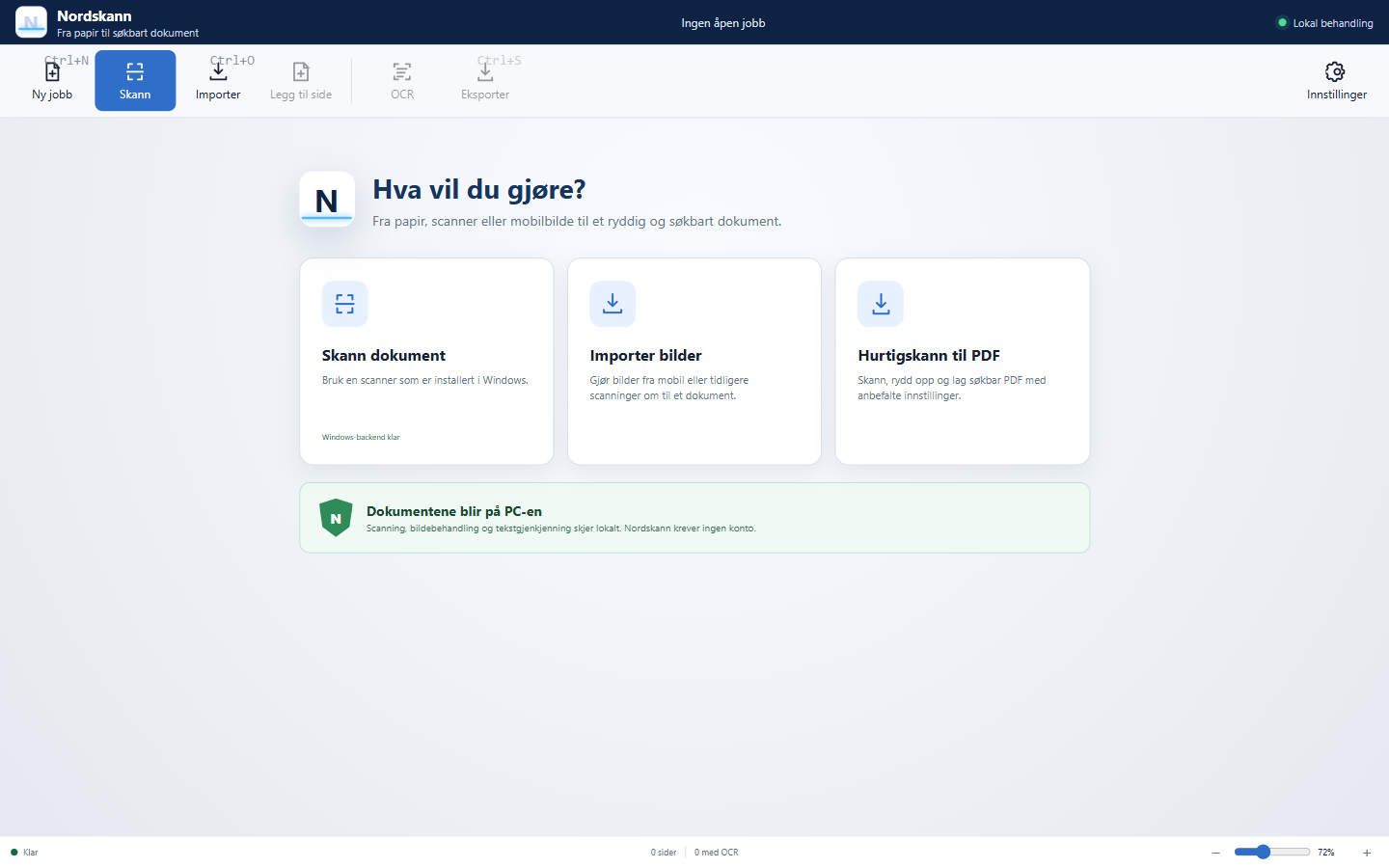Click the Fra papir til søkbart dokument tagline
The height and width of the screenshot is (868, 1389).
[127, 33]
